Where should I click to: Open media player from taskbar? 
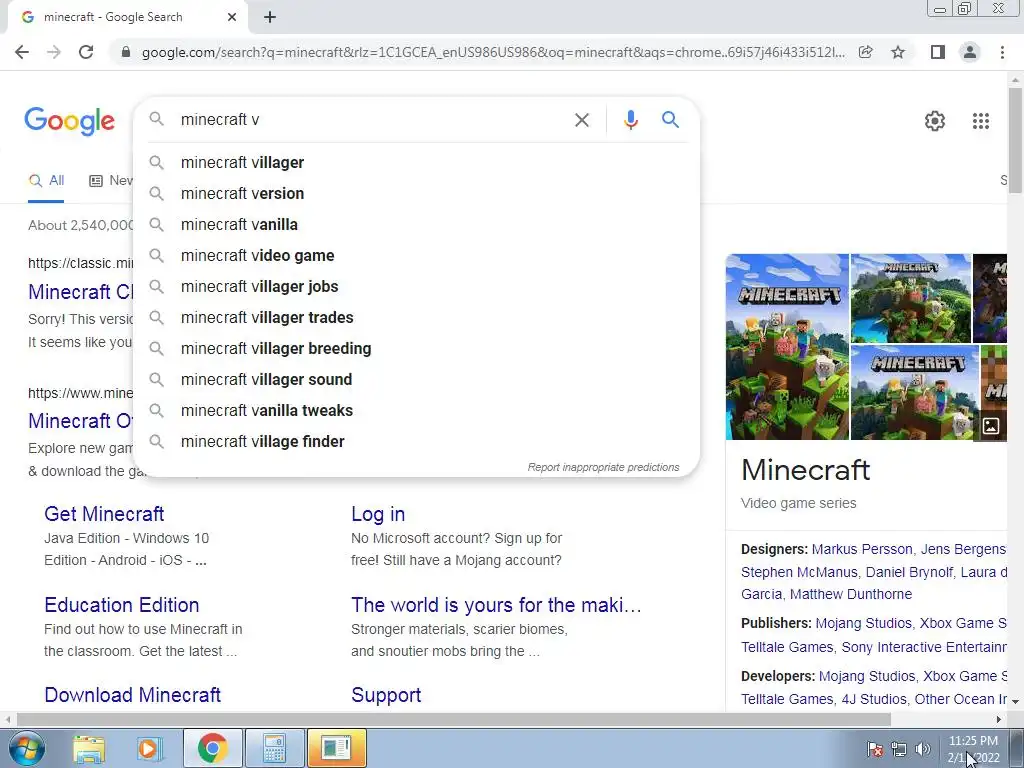coord(149,748)
